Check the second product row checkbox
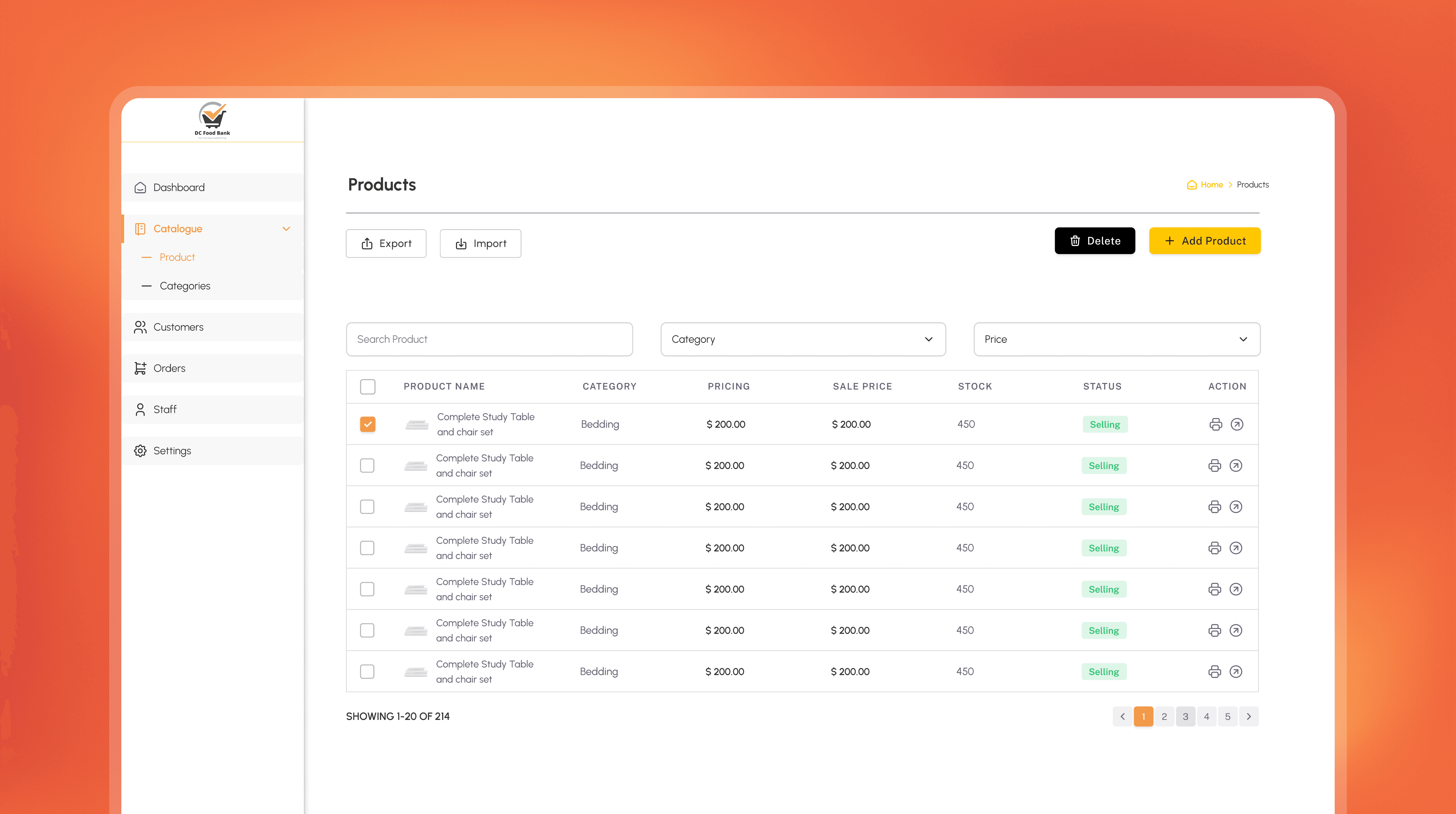Viewport: 1456px width, 814px height. coord(367,465)
